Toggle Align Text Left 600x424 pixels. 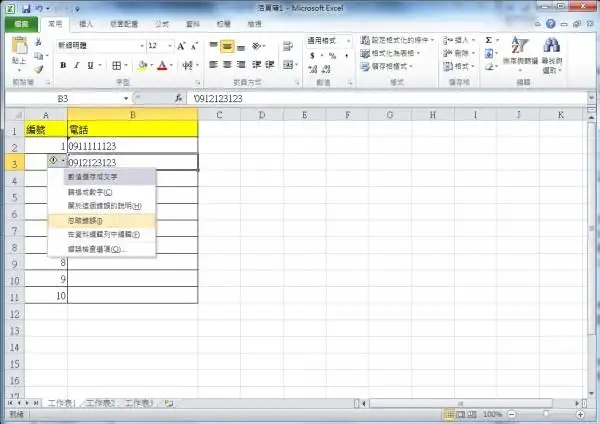tap(214, 64)
